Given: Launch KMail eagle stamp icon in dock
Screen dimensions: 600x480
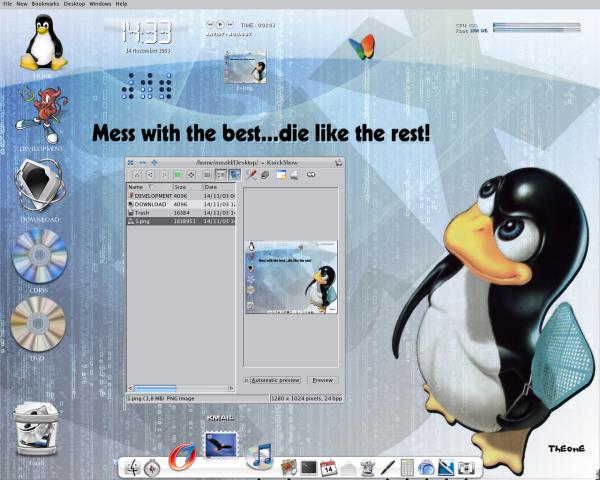Looking at the screenshot, I should click(x=221, y=445).
